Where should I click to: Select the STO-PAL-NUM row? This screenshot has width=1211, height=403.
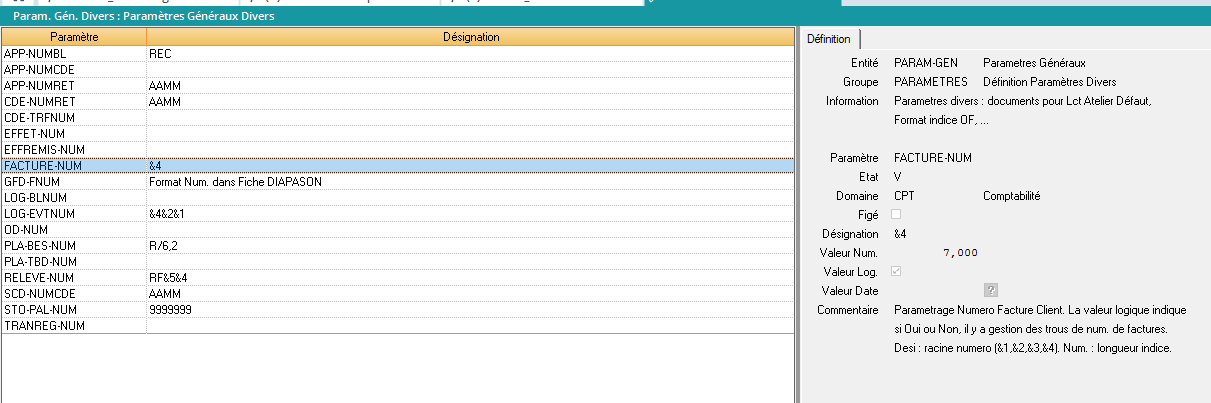74,309
